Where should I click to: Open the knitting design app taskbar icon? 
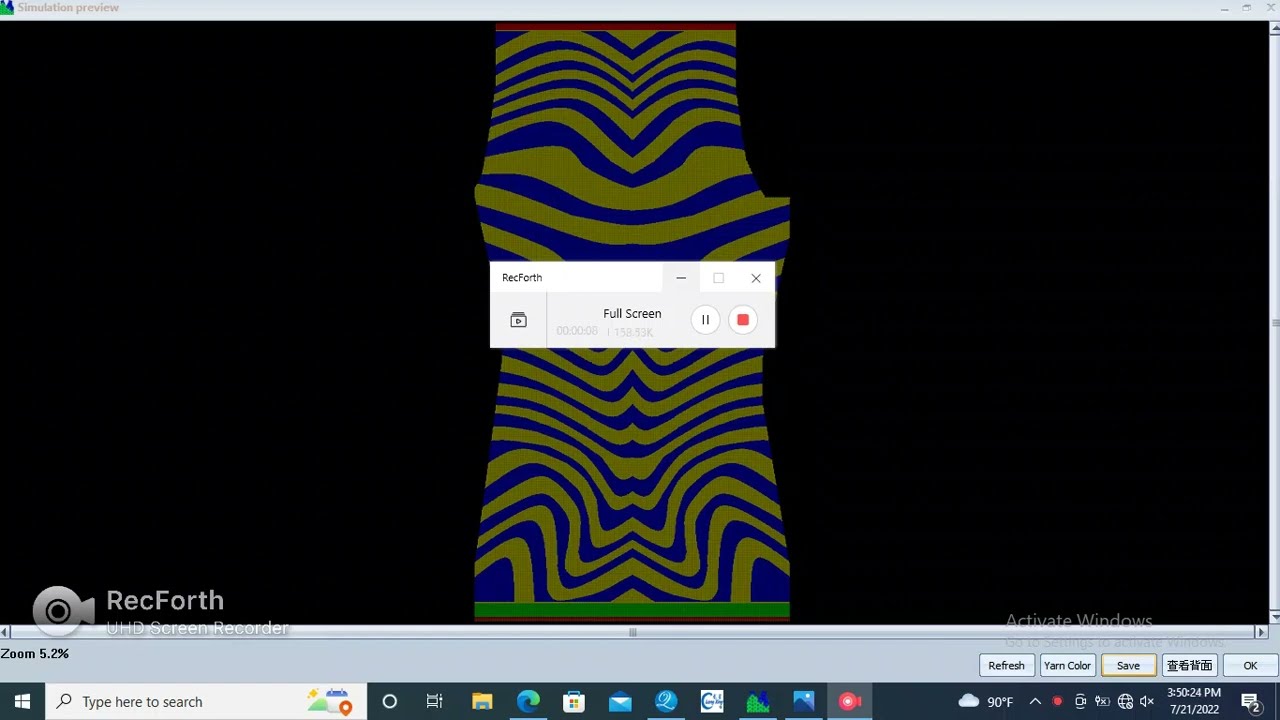point(758,702)
